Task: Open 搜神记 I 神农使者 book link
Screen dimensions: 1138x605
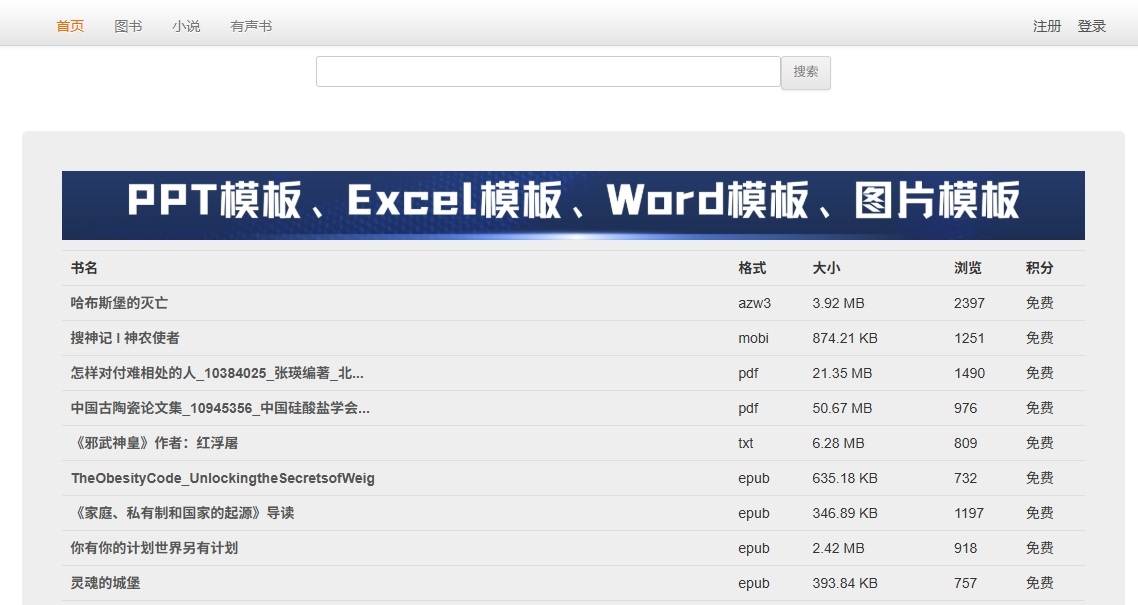Action: point(125,338)
